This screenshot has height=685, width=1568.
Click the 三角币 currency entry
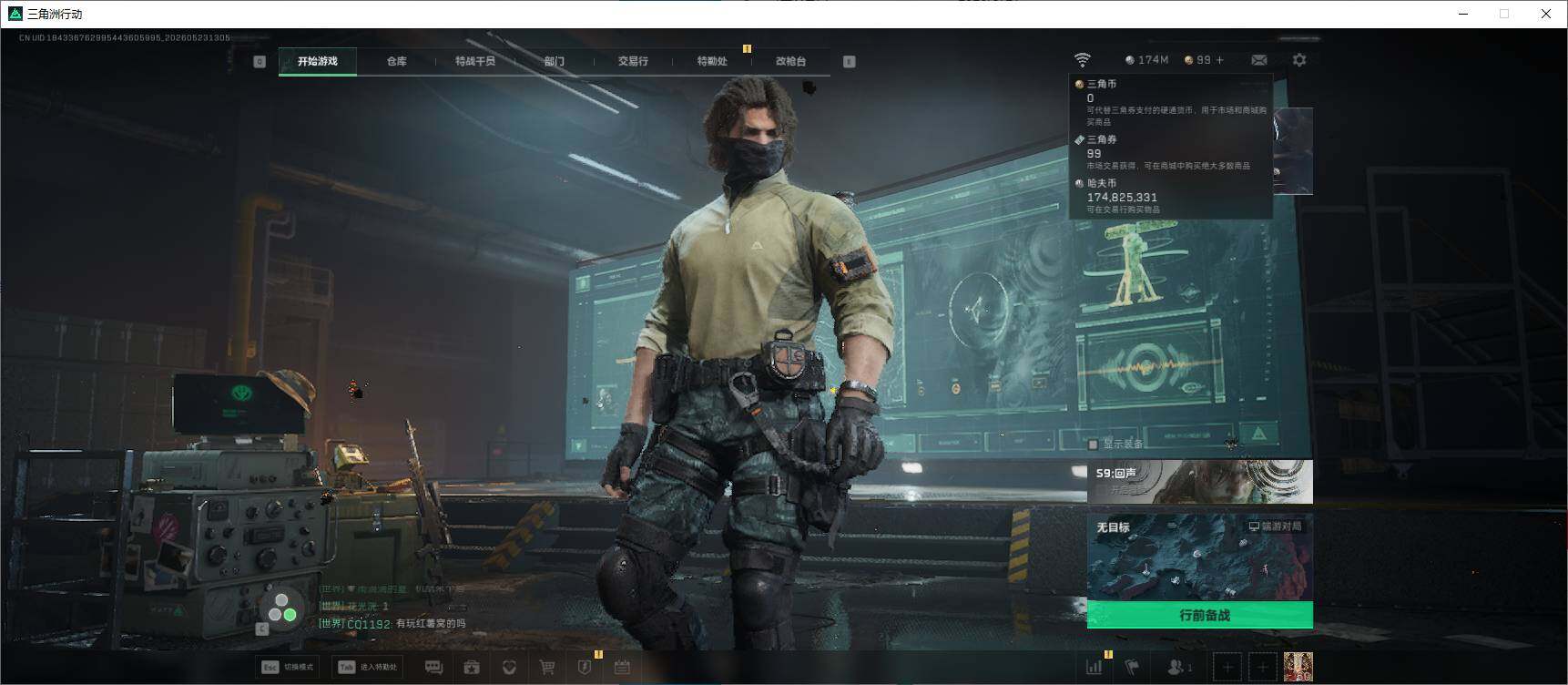[1170, 103]
